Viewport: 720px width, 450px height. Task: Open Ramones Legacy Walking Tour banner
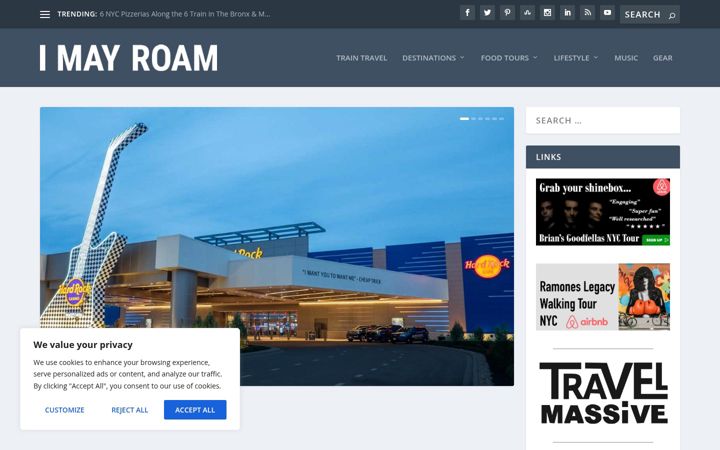coord(602,297)
